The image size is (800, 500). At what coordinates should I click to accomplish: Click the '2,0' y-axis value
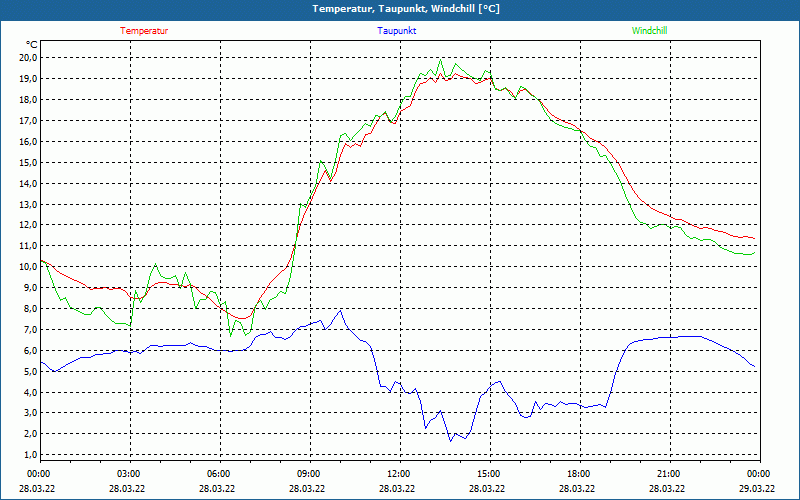[x=30, y=434]
